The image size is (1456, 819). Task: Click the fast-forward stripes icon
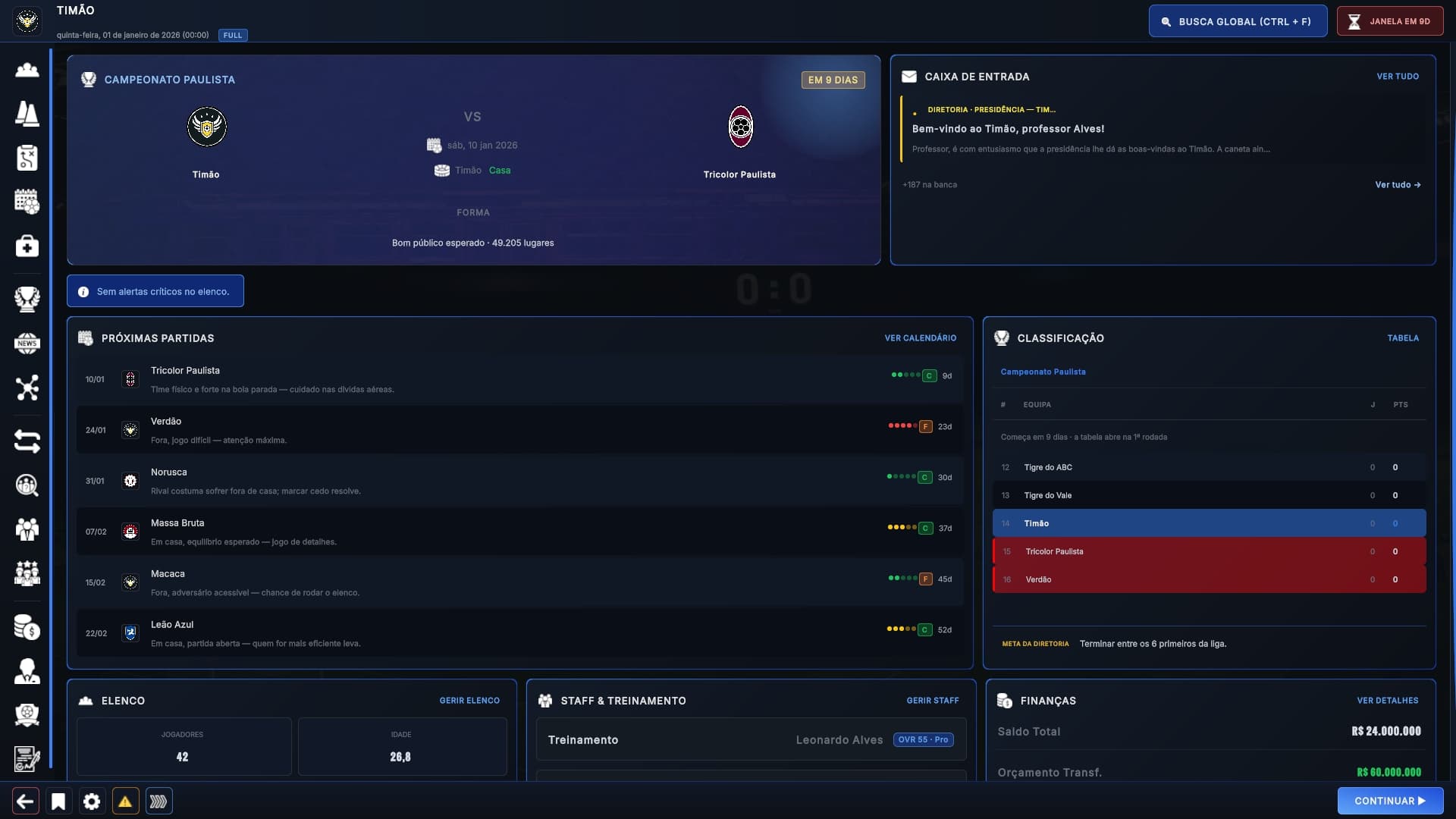click(158, 801)
